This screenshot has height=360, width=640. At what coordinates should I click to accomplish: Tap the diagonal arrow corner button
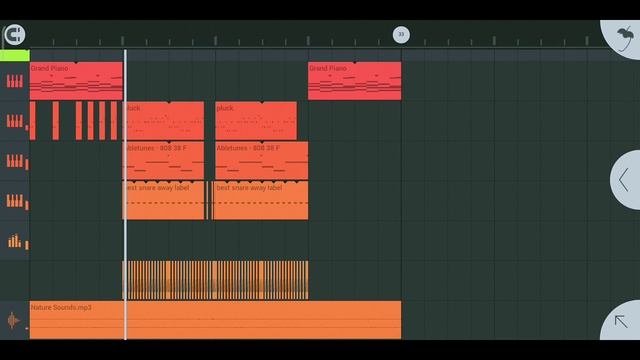[621, 322]
